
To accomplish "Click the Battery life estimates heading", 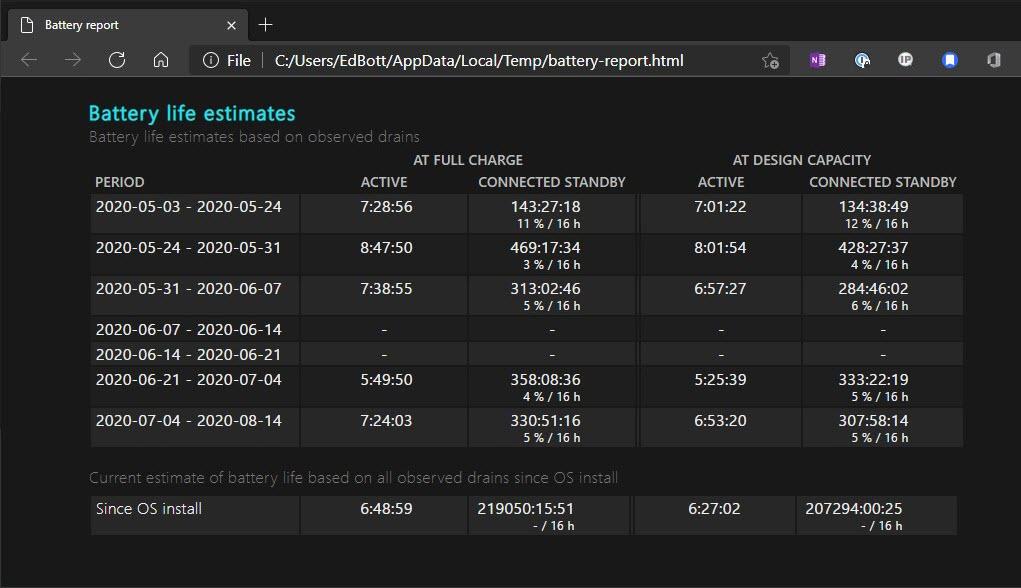I will tap(192, 114).
